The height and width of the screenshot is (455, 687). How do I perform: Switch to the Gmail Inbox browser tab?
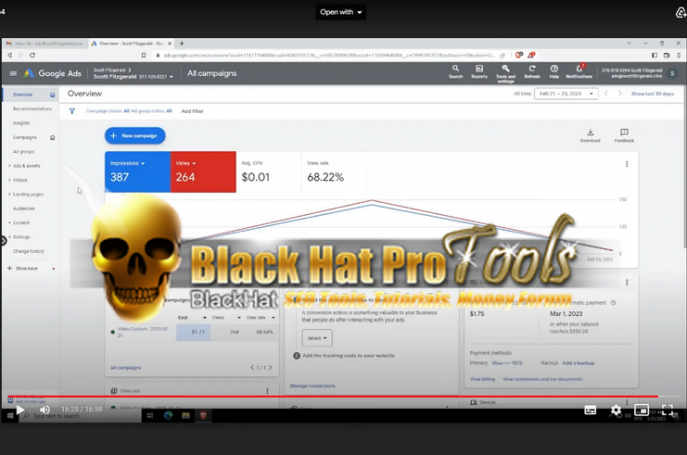point(45,43)
